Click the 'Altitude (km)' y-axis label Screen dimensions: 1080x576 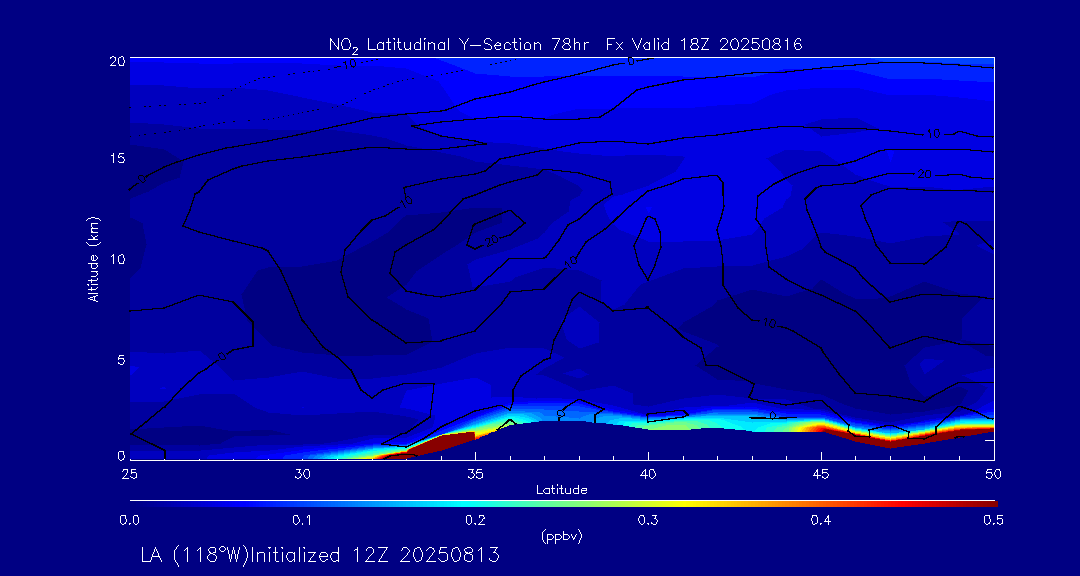pos(94,259)
